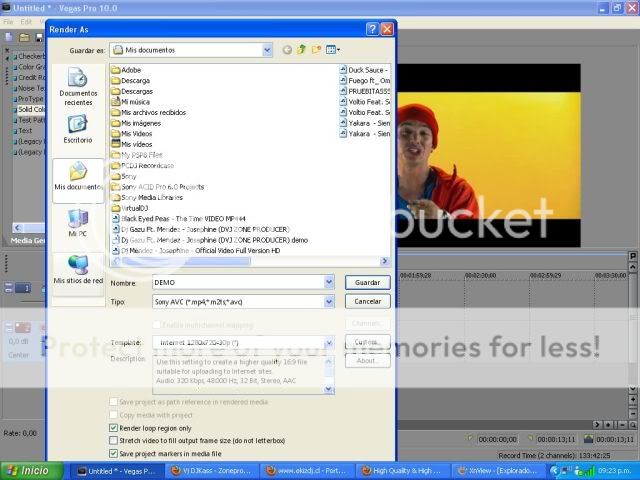Switch to XnView taskbar item

(498, 471)
